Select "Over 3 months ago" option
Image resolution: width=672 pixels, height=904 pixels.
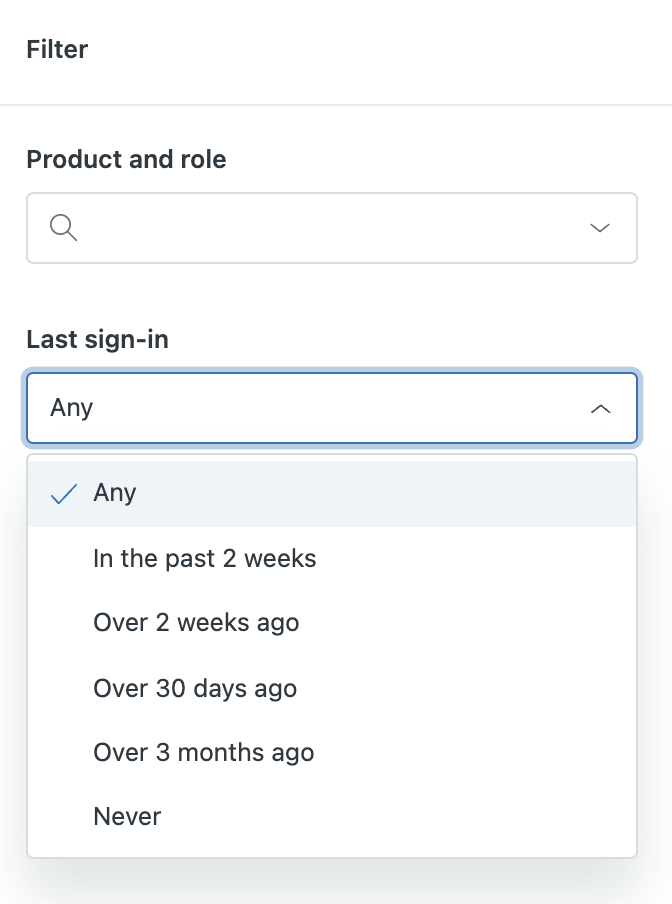tap(203, 752)
